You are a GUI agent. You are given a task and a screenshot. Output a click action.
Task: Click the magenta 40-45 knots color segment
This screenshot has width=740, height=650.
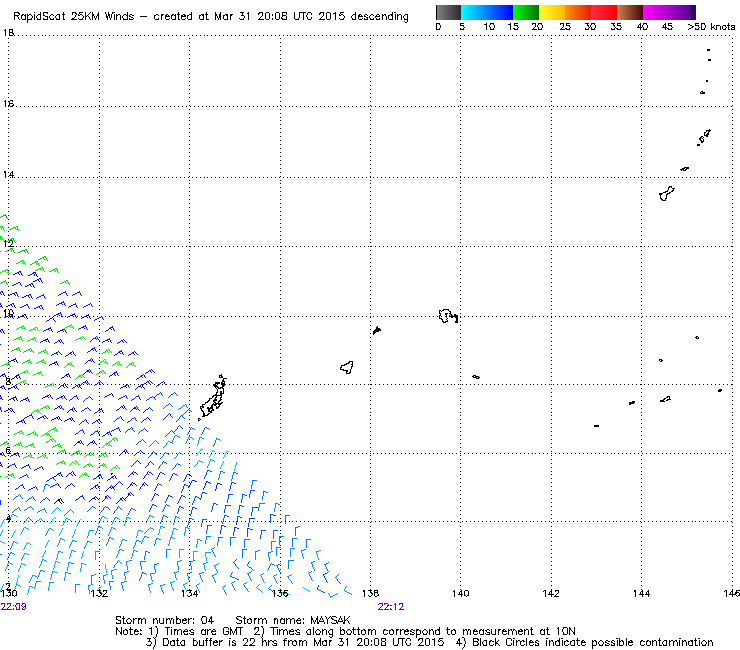click(656, 12)
